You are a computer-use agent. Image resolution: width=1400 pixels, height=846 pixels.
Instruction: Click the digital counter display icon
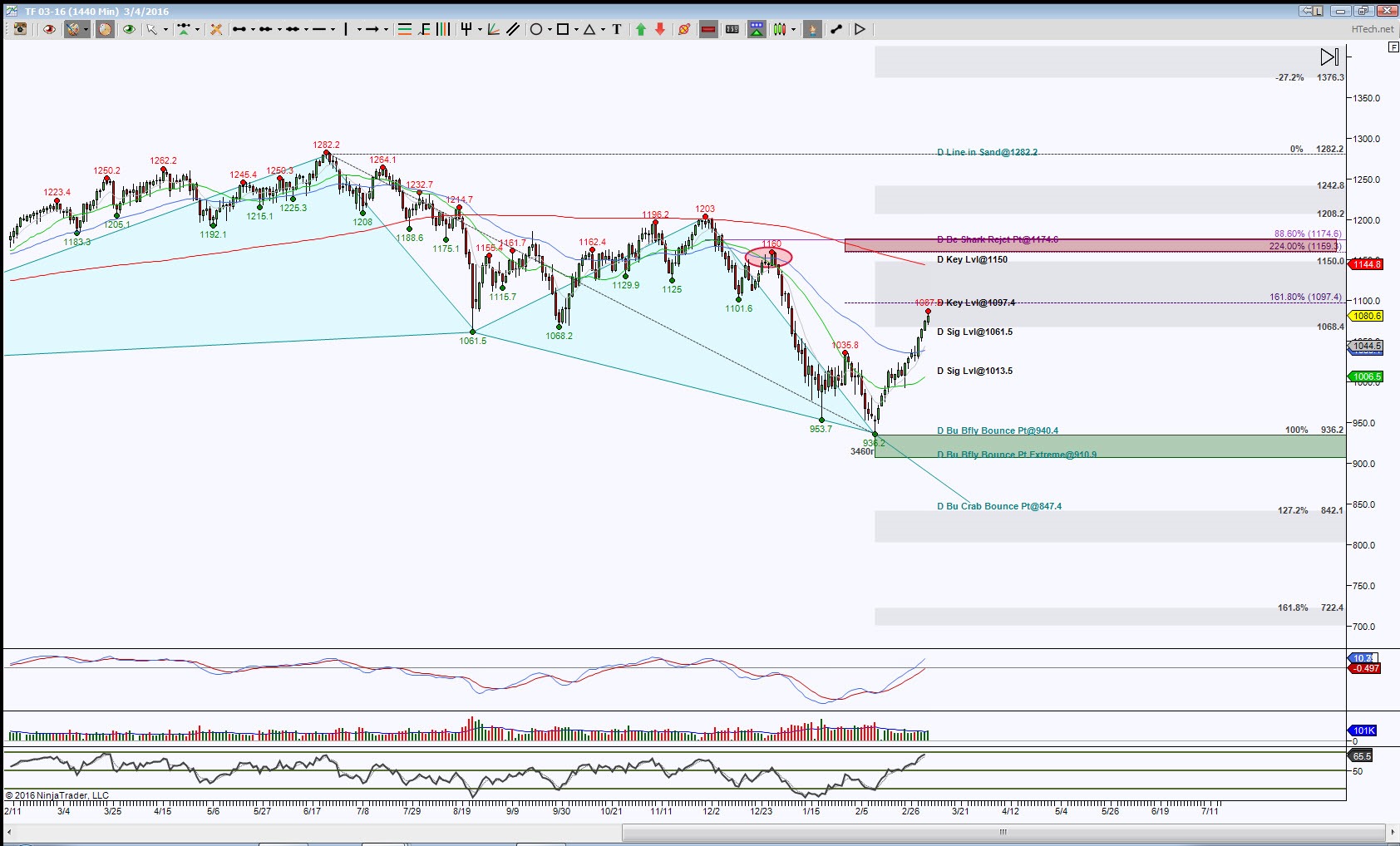(x=732, y=29)
